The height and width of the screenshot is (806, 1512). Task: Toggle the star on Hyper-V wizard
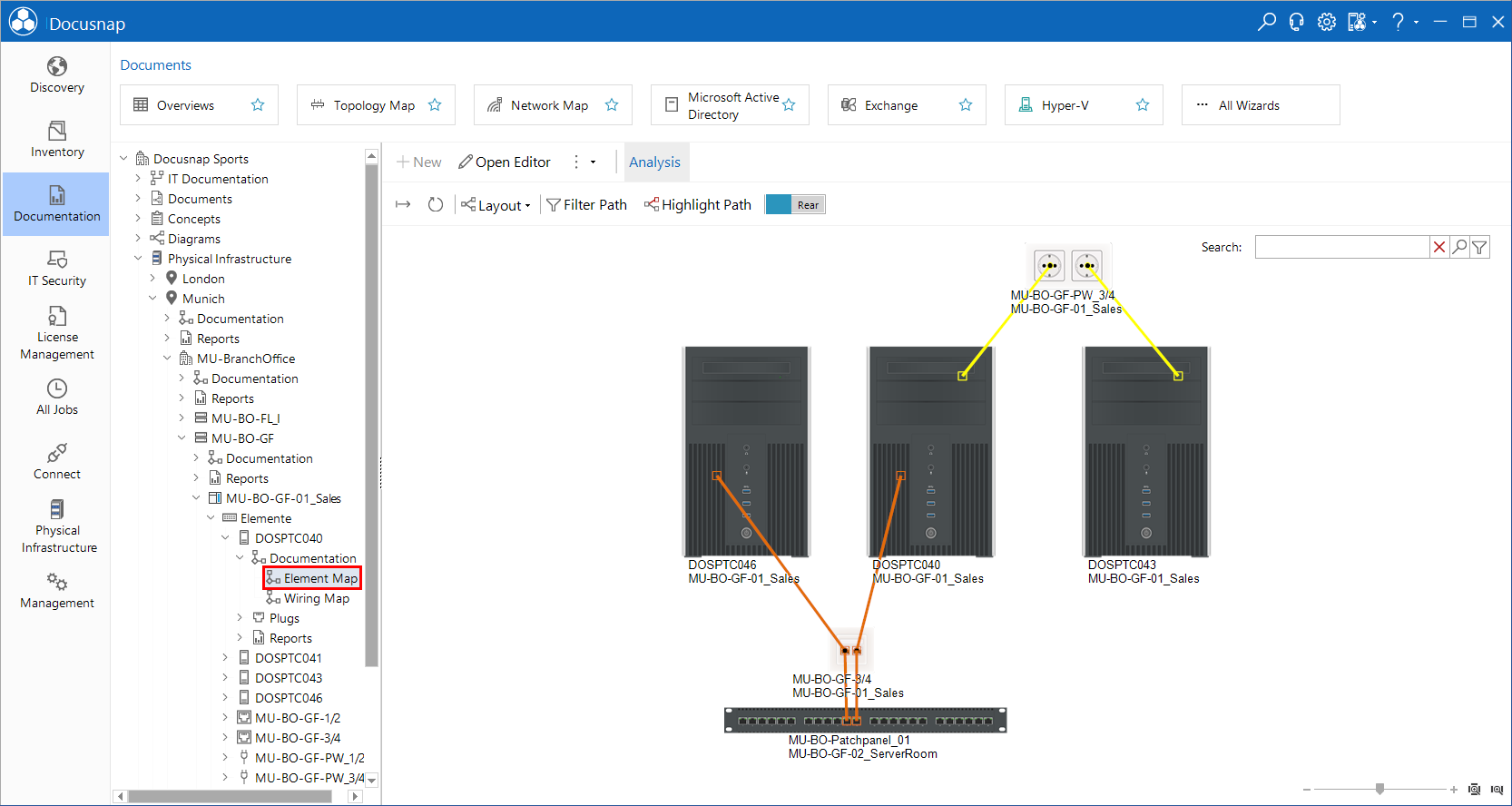(x=1143, y=105)
